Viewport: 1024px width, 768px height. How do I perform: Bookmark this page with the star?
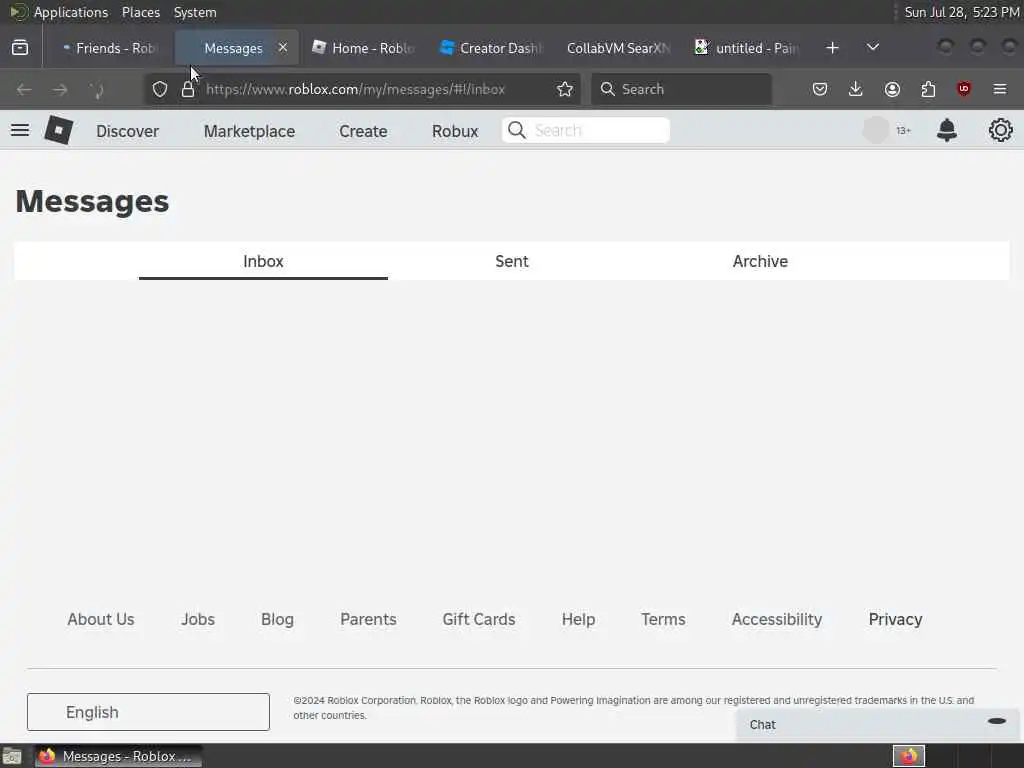click(565, 89)
